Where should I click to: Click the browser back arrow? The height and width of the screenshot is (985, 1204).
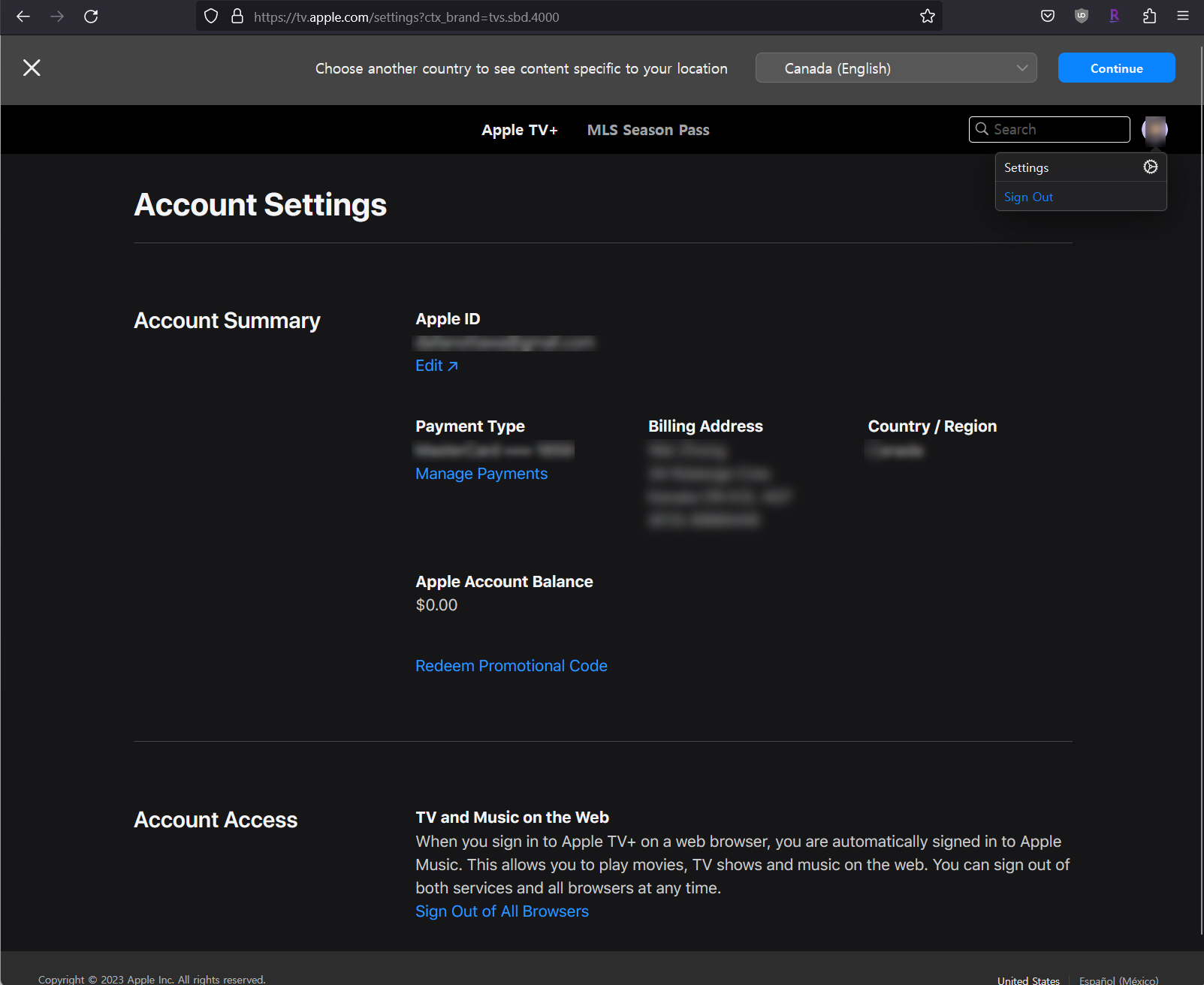coord(23,17)
